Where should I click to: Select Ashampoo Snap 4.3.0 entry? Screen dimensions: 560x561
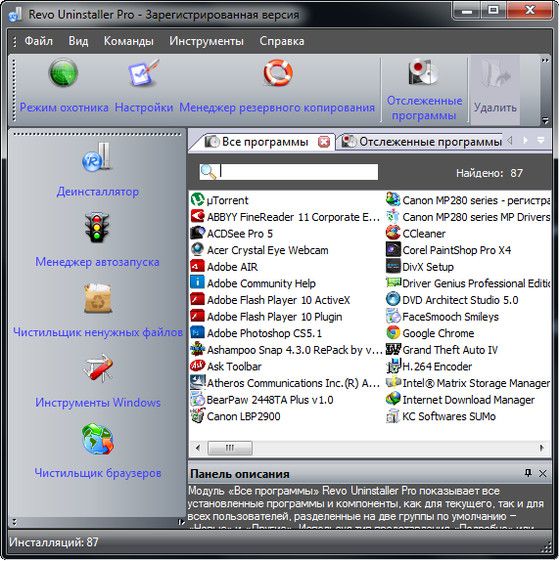coord(286,350)
